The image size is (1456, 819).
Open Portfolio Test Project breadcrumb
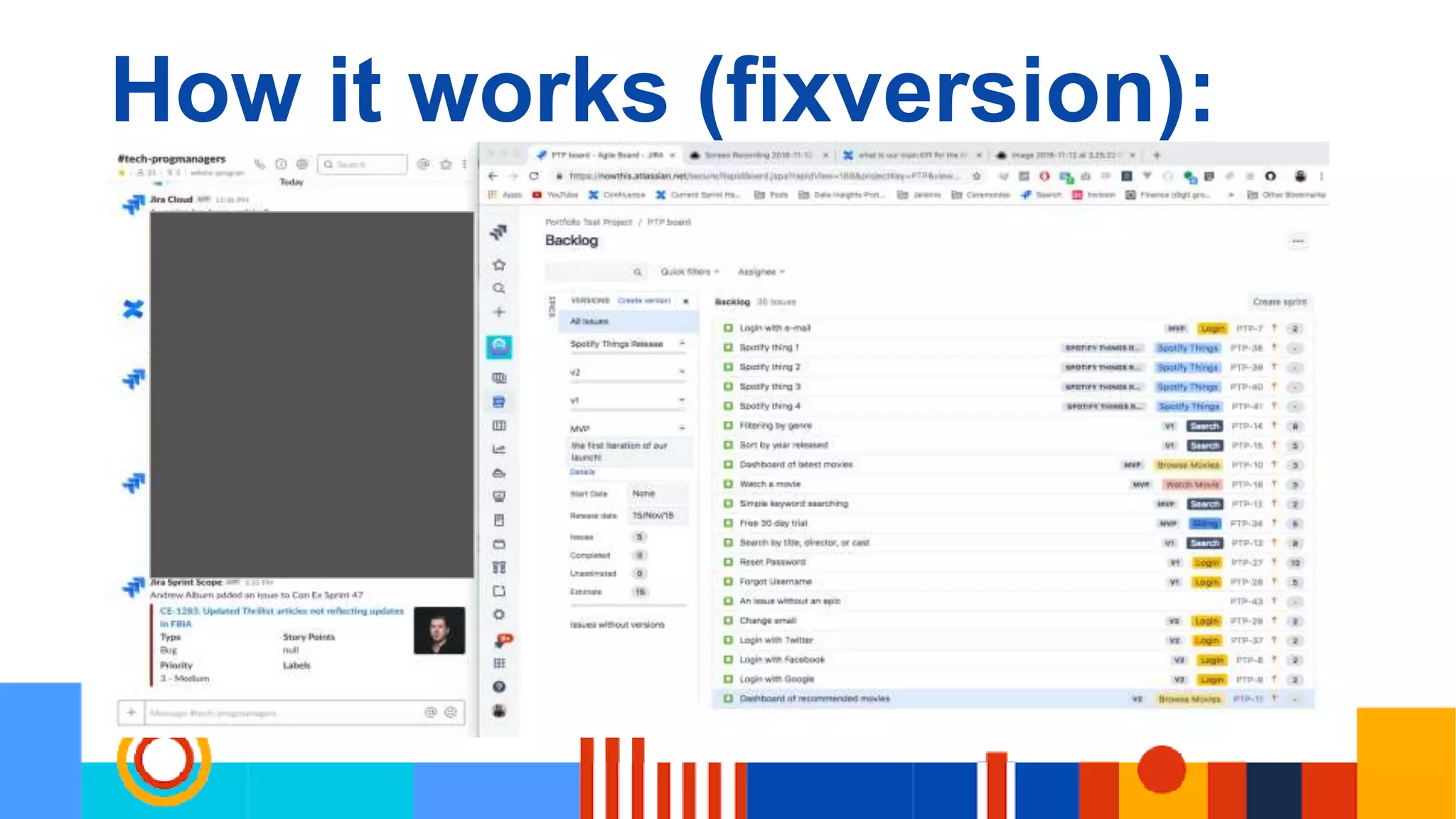[x=589, y=223]
